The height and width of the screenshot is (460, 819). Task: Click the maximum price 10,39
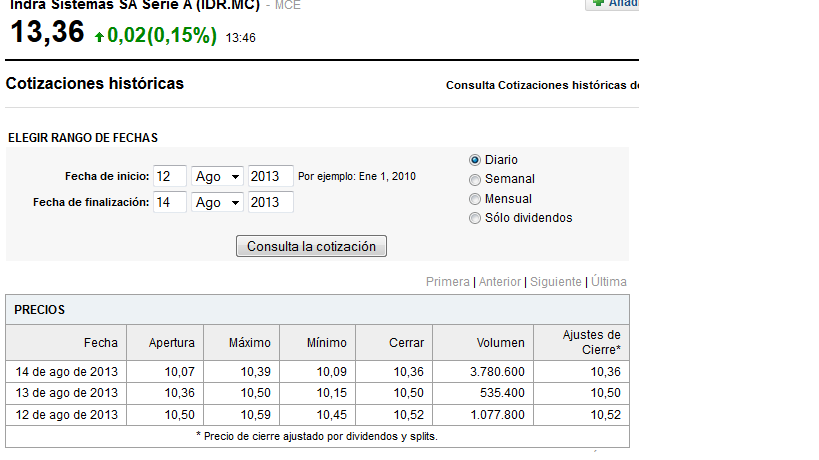pos(255,372)
